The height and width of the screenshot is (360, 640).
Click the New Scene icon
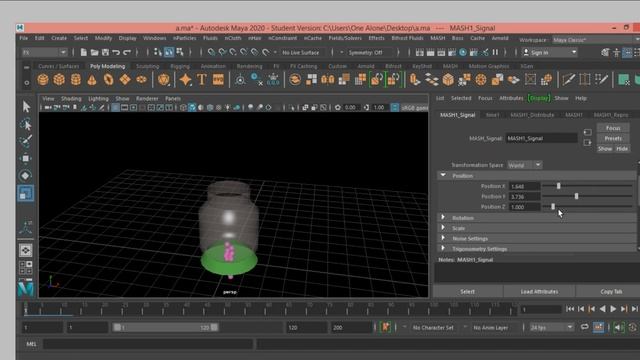pyautogui.click(x=84, y=52)
